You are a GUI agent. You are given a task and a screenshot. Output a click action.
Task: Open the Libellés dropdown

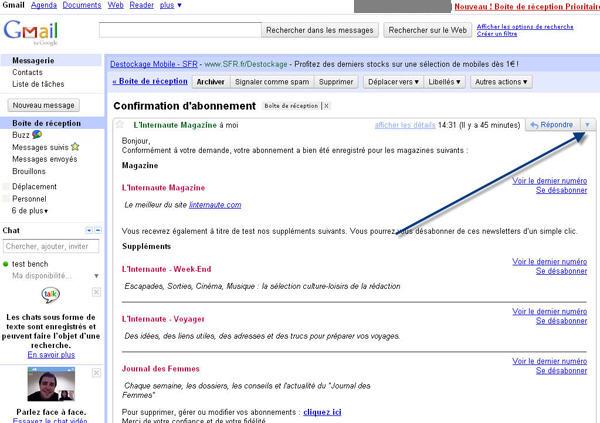[444, 82]
